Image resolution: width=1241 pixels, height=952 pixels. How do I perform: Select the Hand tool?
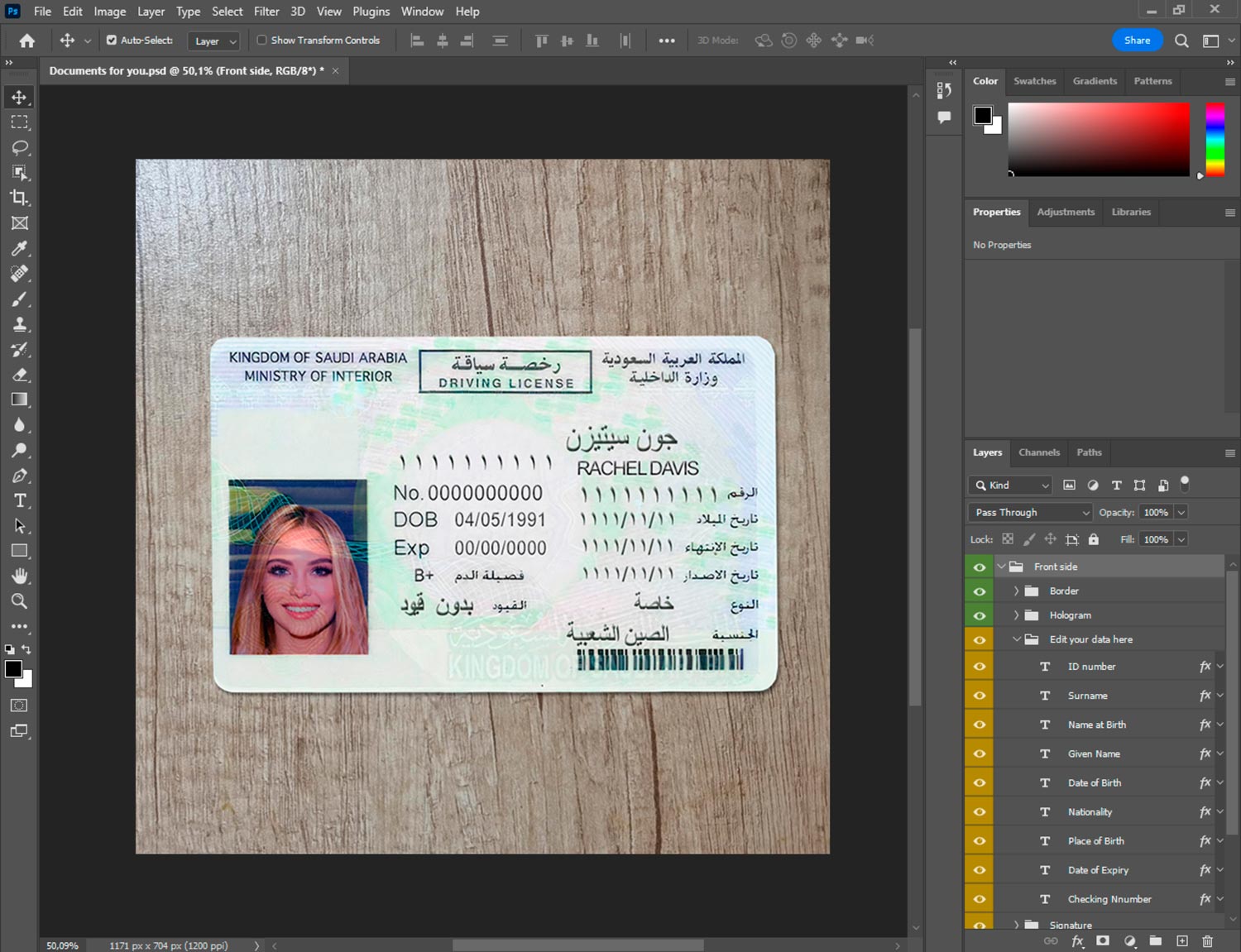click(20, 576)
